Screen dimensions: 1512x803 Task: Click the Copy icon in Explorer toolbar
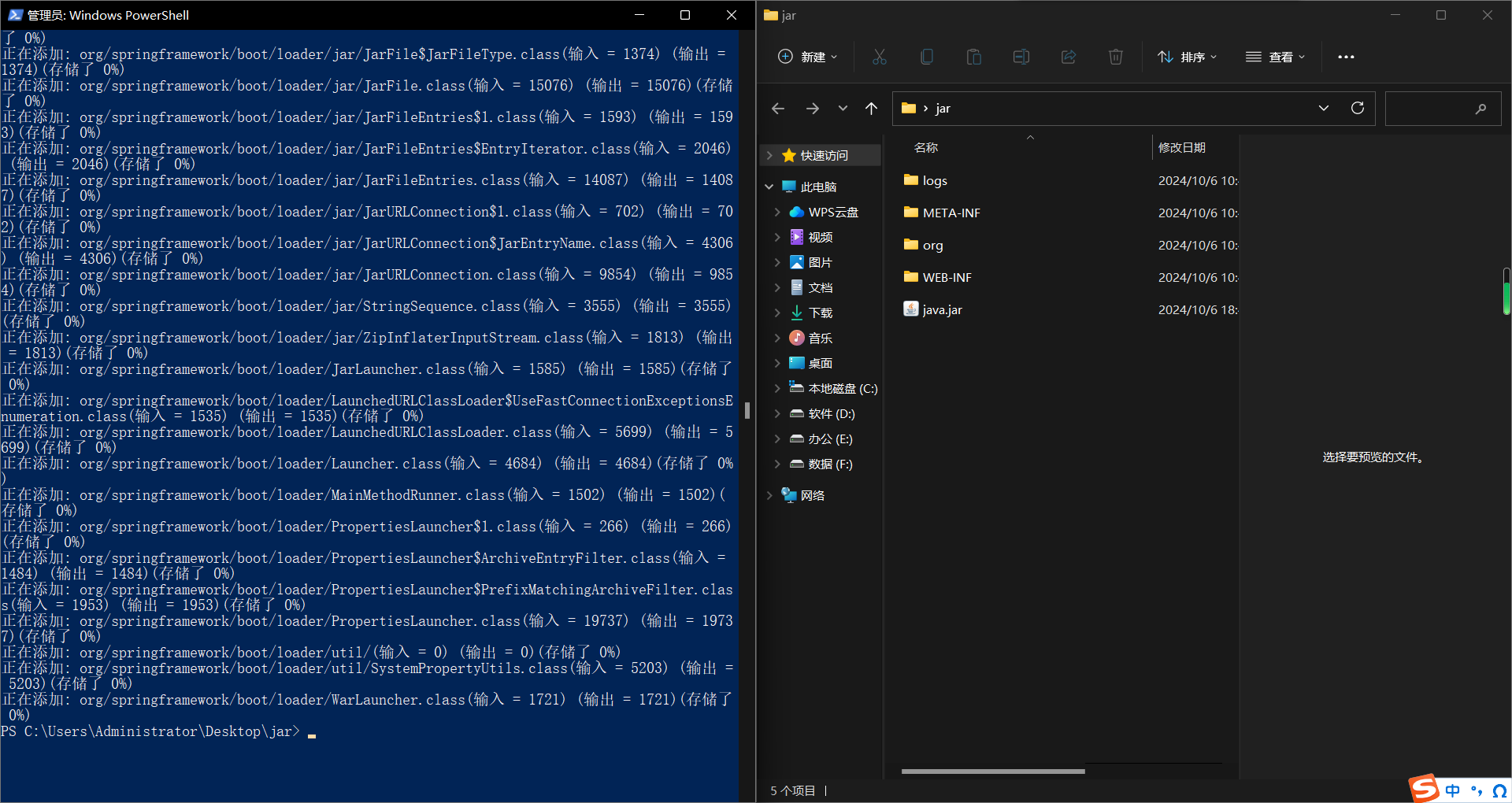(927, 57)
